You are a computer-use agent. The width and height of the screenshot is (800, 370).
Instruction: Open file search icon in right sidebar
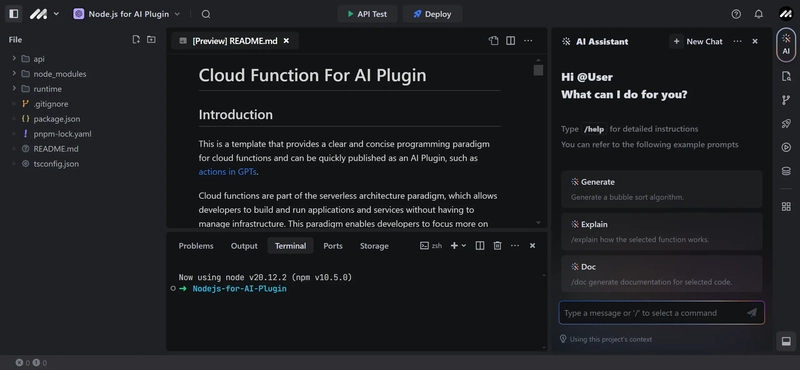(x=786, y=77)
